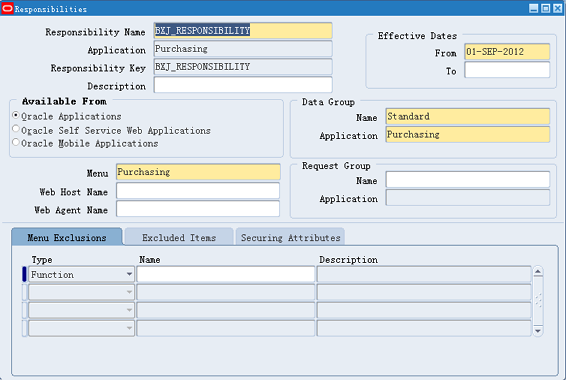Go to the Securing Attributes tab
Screen dimensions: 566x380
coord(290,237)
